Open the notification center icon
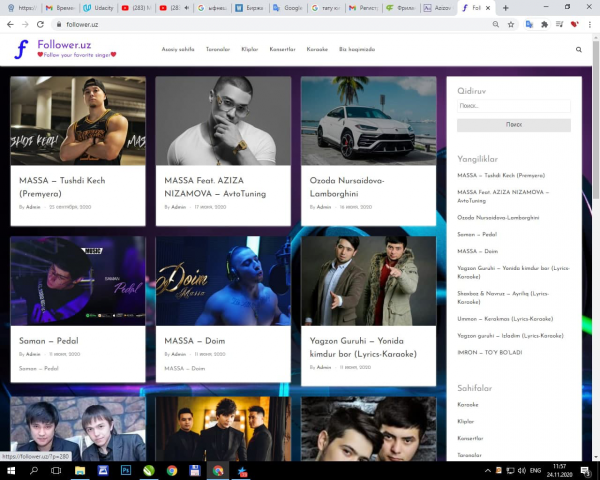The width and height of the screenshot is (600, 480). (585, 471)
